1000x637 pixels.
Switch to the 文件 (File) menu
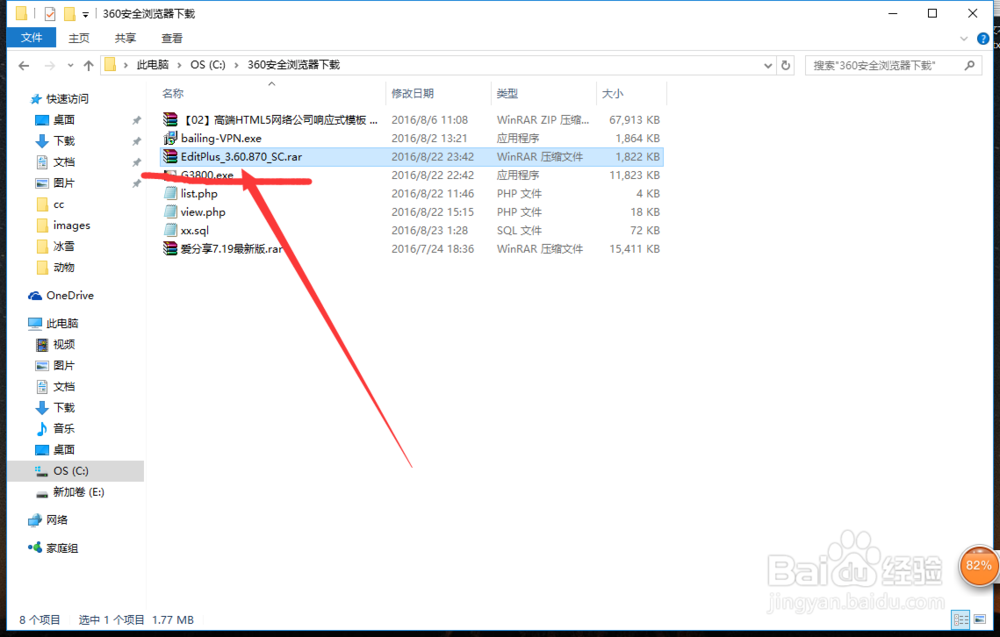pos(31,37)
